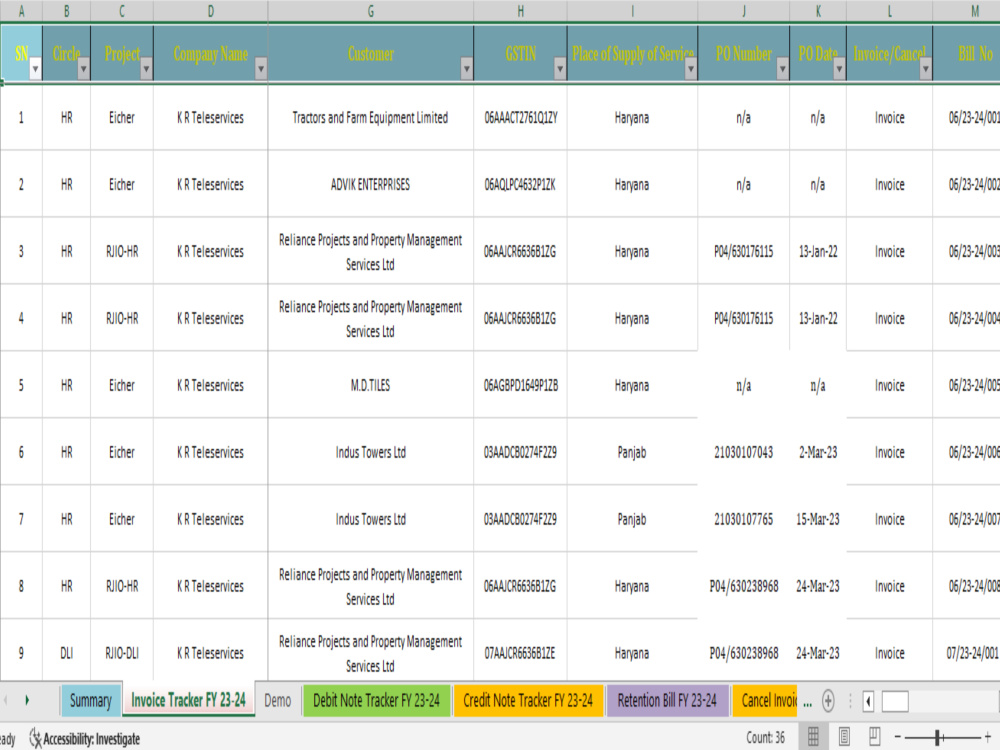
Task: Select GSTIN cell 06AGBPD1649P1ZB
Action: point(520,385)
